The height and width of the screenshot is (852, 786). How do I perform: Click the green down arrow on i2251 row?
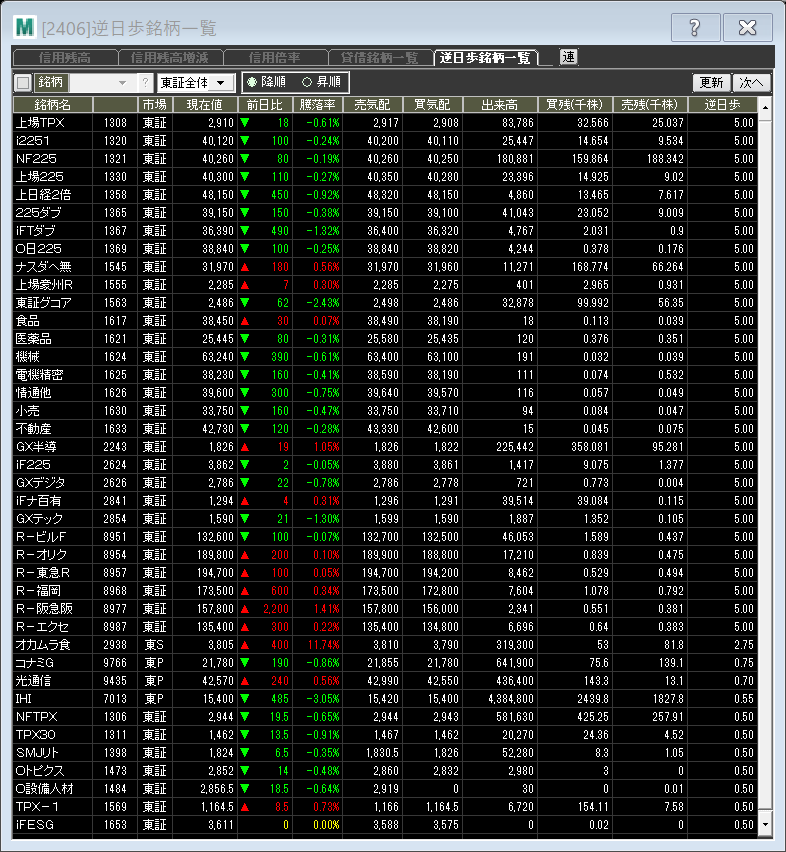[x=245, y=141]
